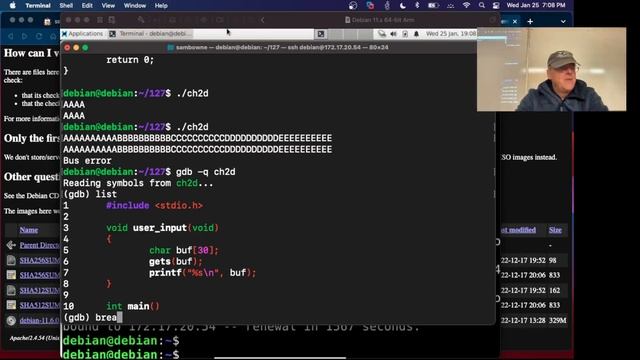The width and height of the screenshot is (640, 360).
Task: Open Spotlight search magnifier icon
Action: pos(482,5)
